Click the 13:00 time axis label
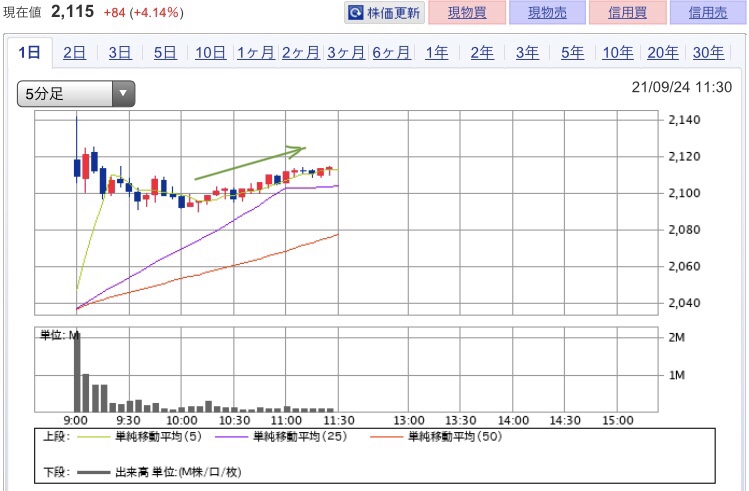This screenshot has height=491, width=749. point(409,420)
